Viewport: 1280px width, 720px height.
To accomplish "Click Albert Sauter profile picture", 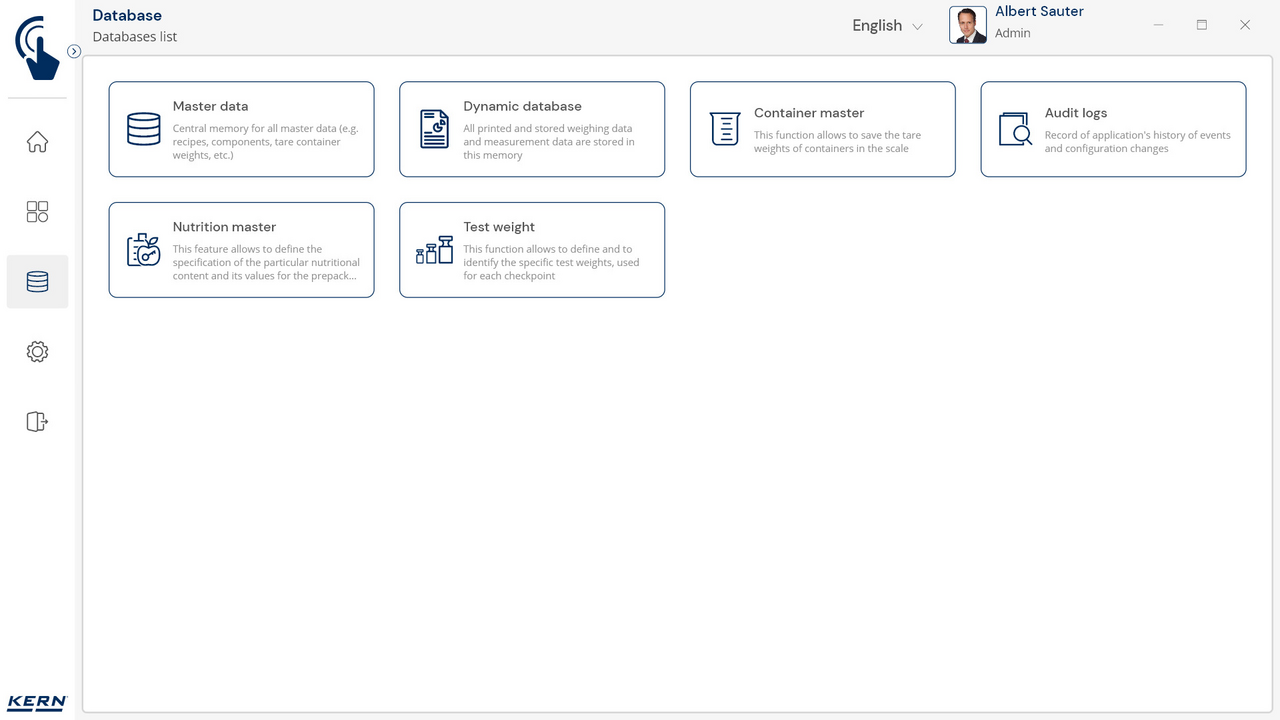I will click(x=967, y=25).
